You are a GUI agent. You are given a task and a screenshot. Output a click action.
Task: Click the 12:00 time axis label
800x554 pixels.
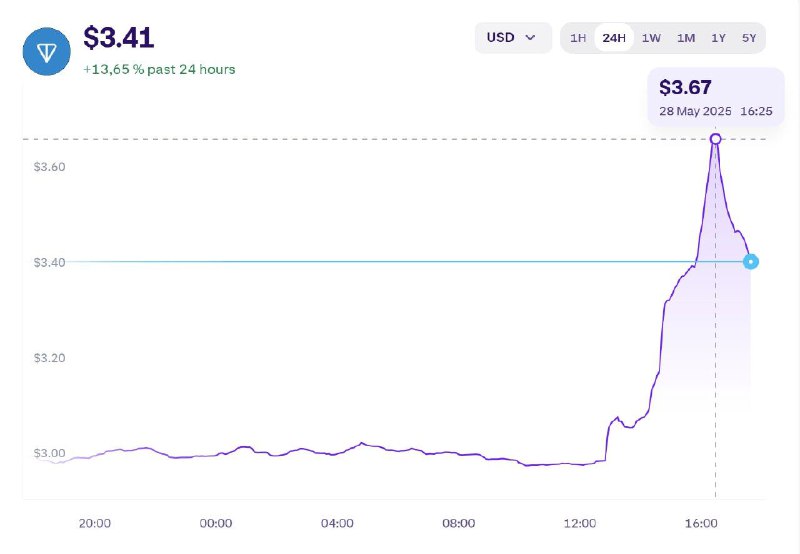[580, 523]
